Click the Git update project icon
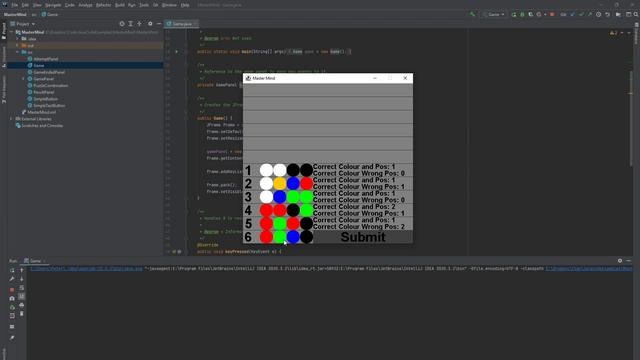Screen dimensions: 640x360 (x=572, y=14)
